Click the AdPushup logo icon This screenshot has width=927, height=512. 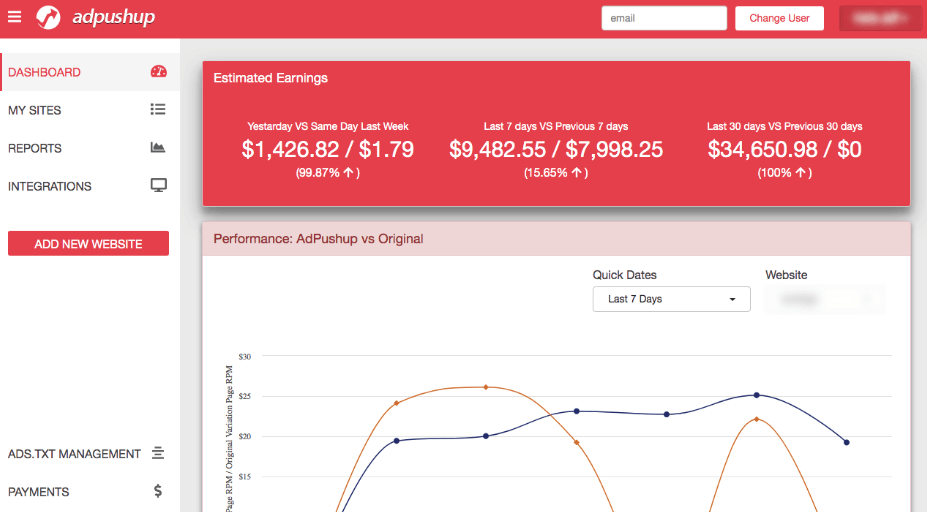pos(48,18)
